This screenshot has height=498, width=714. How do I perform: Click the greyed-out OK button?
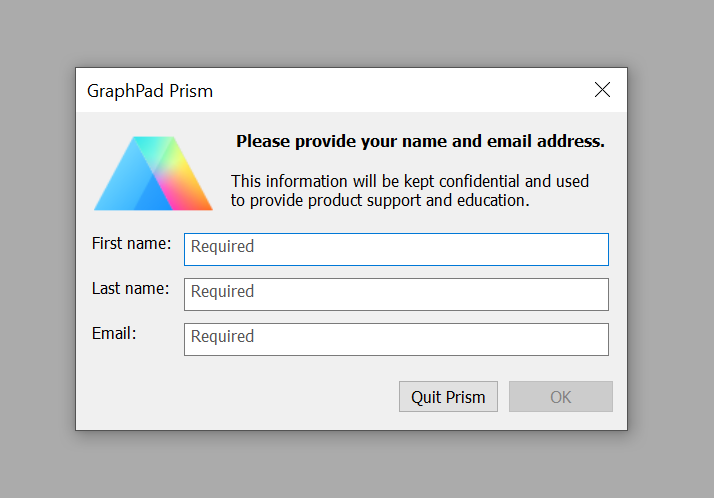[560, 397]
